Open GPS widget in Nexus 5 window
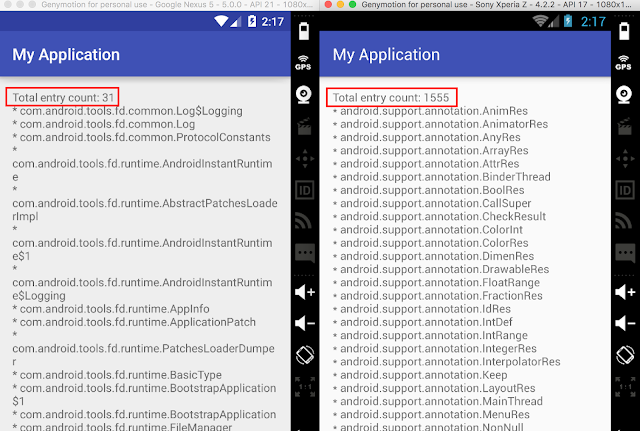 [x=303, y=62]
